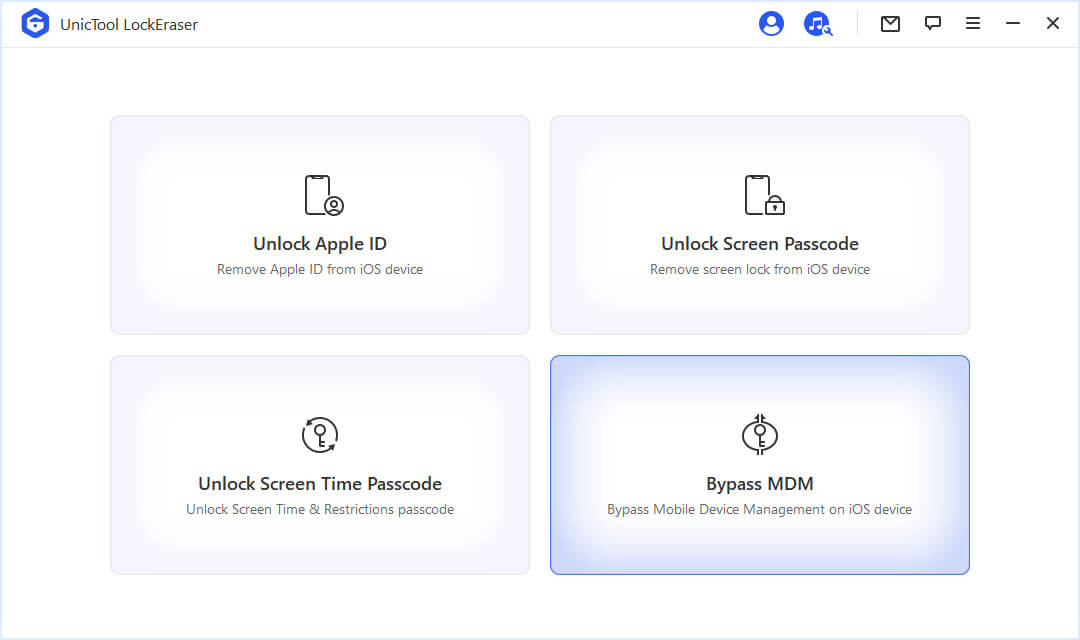
Task: Click "Remove Apple ID from iOS device" text
Action: [320, 270]
